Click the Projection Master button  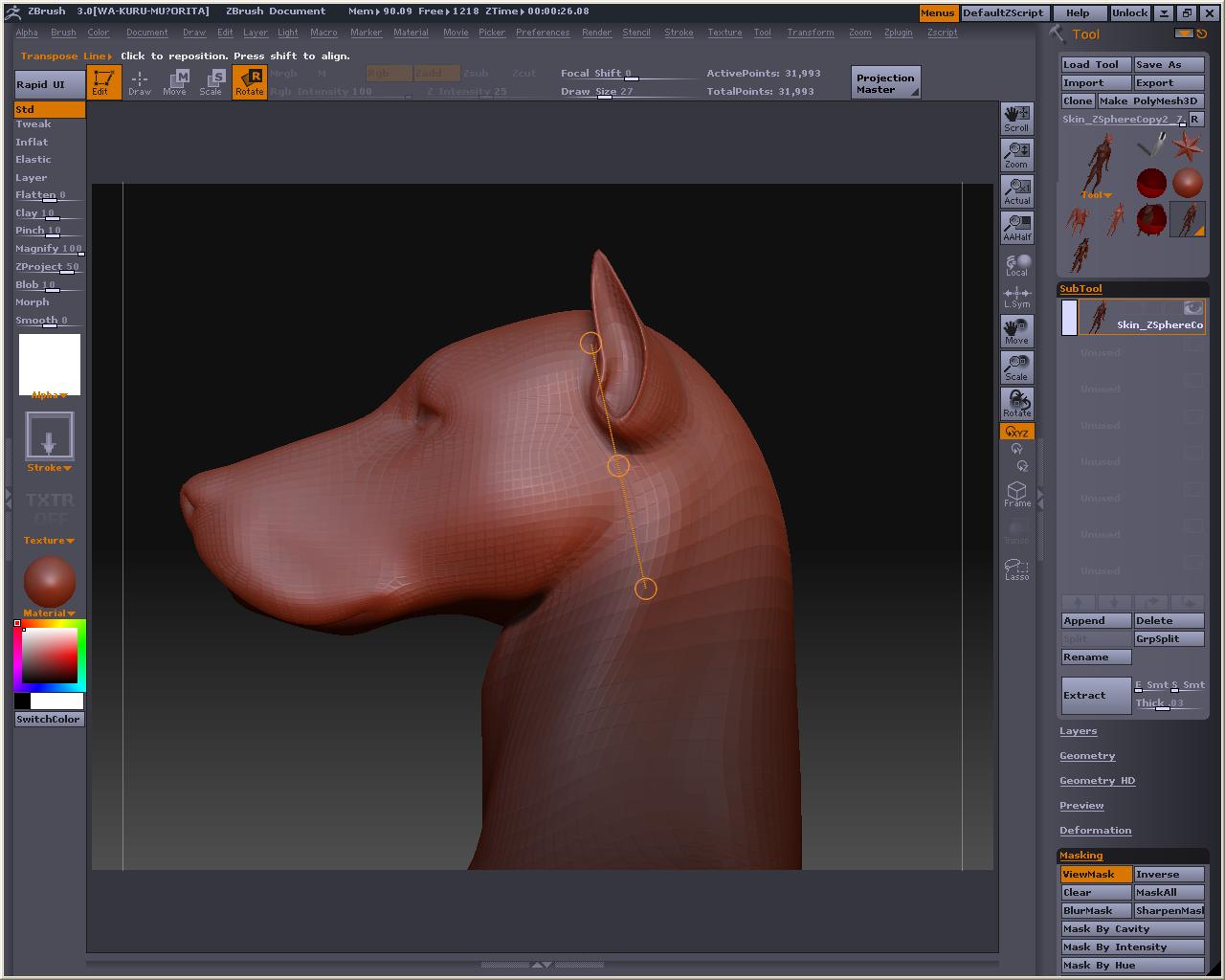(x=885, y=83)
